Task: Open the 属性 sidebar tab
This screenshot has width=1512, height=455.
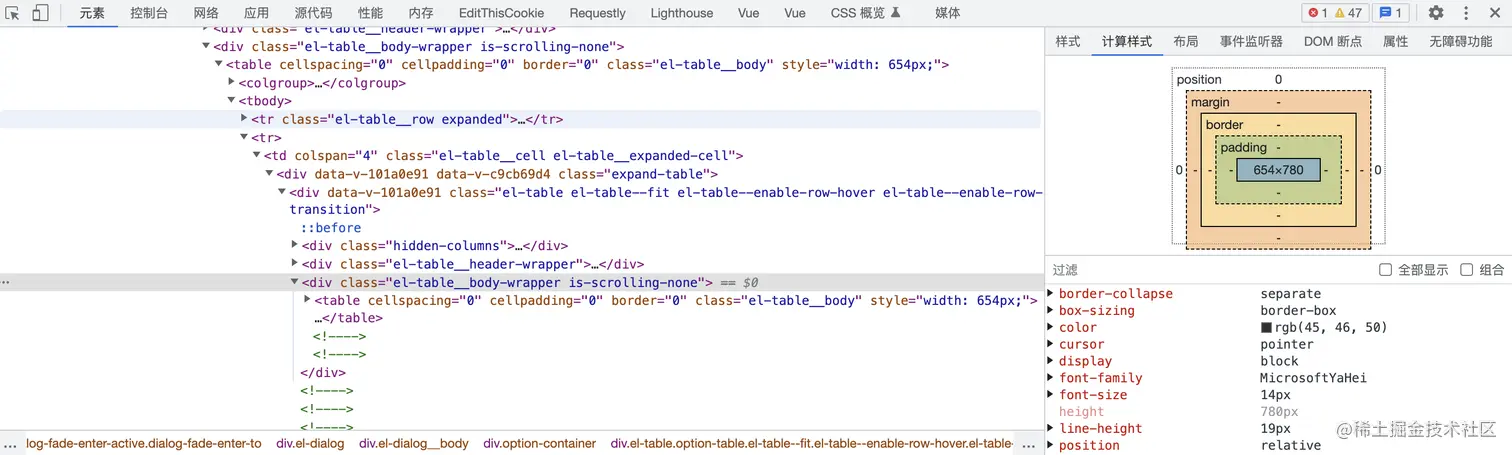Action: pos(1396,41)
